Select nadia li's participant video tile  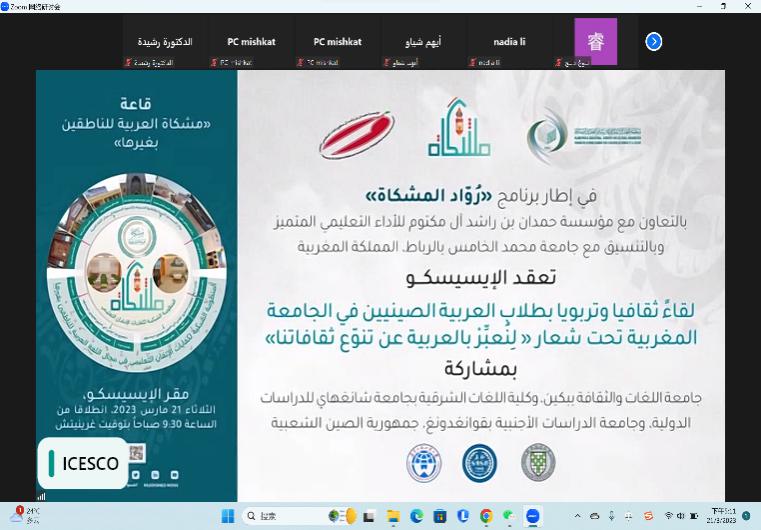(x=509, y=43)
